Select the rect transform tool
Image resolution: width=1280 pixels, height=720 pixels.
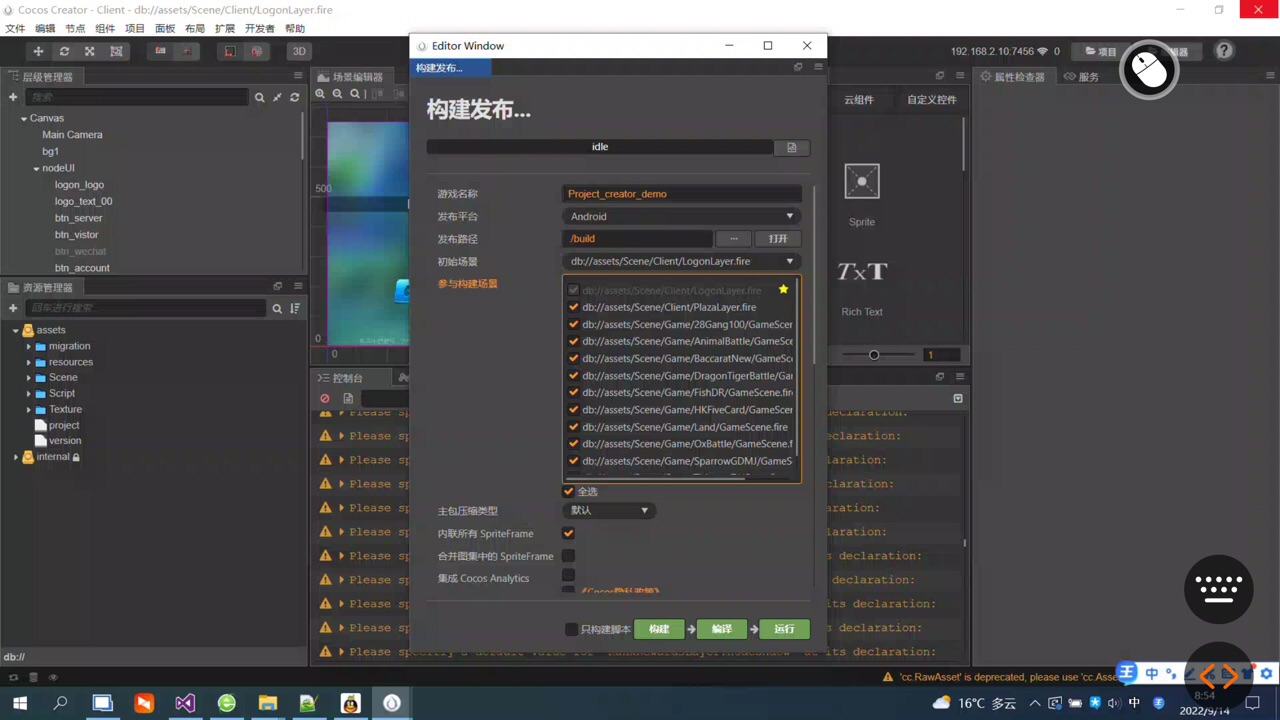[116, 51]
